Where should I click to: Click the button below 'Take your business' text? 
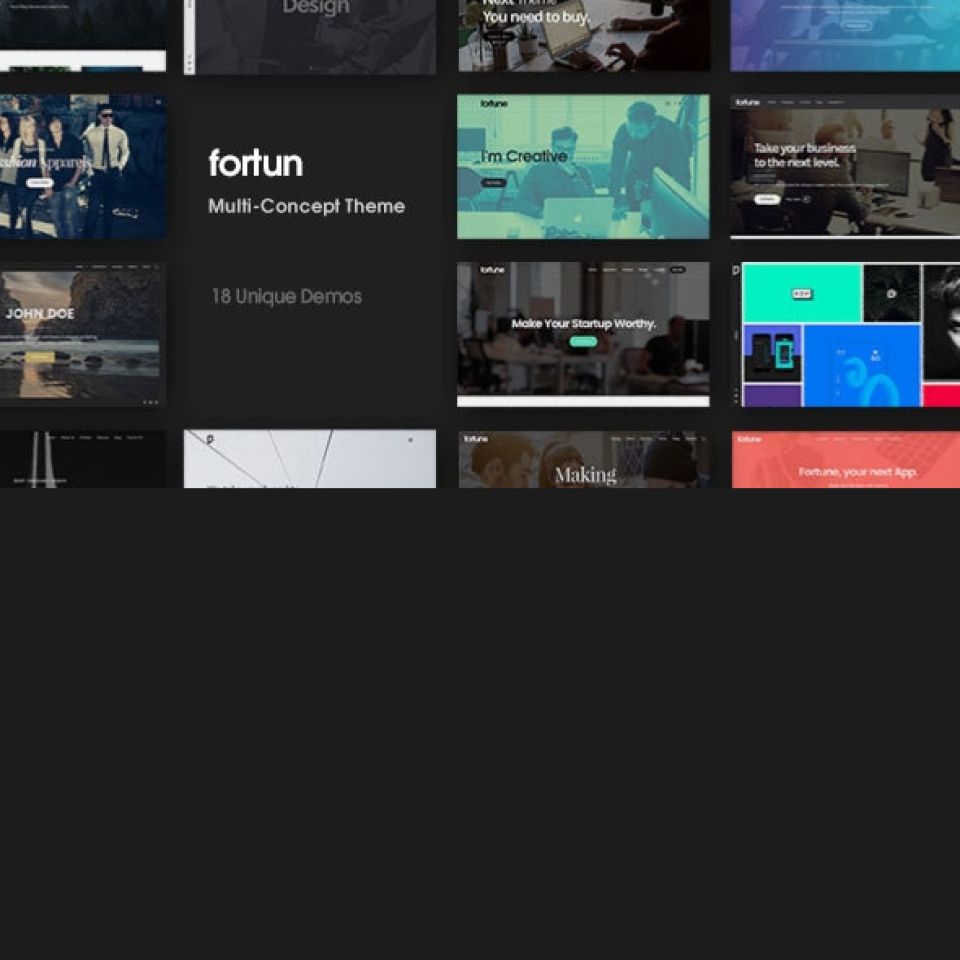coord(767,199)
